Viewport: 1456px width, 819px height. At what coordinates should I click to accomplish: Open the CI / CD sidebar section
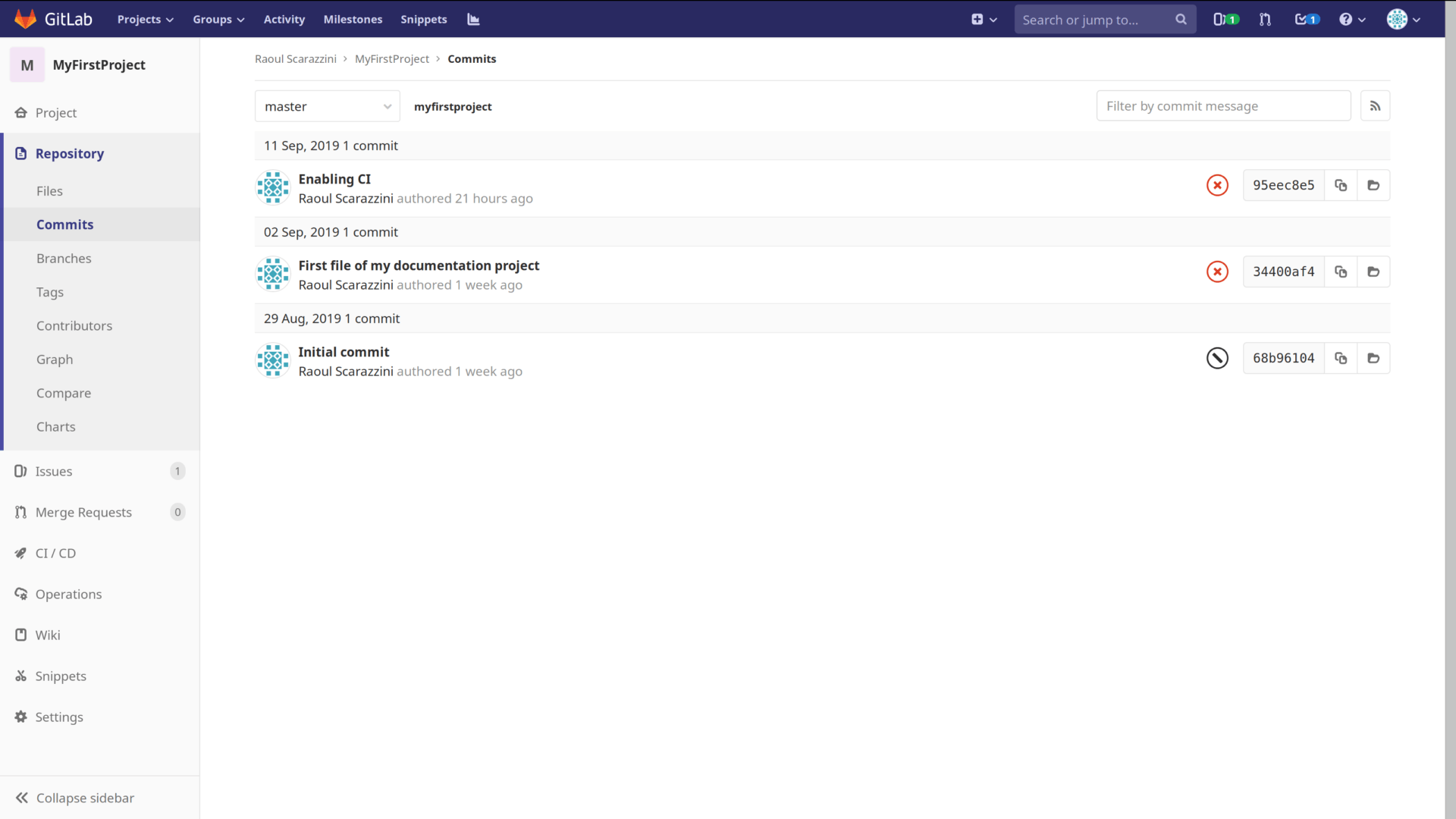point(55,553)
